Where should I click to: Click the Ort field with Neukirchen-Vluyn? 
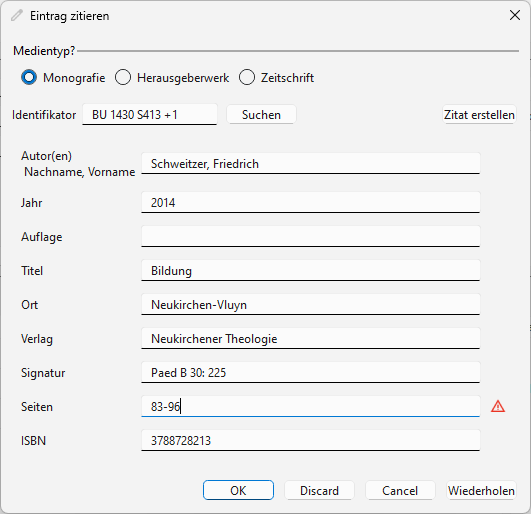tap(311, 304)
